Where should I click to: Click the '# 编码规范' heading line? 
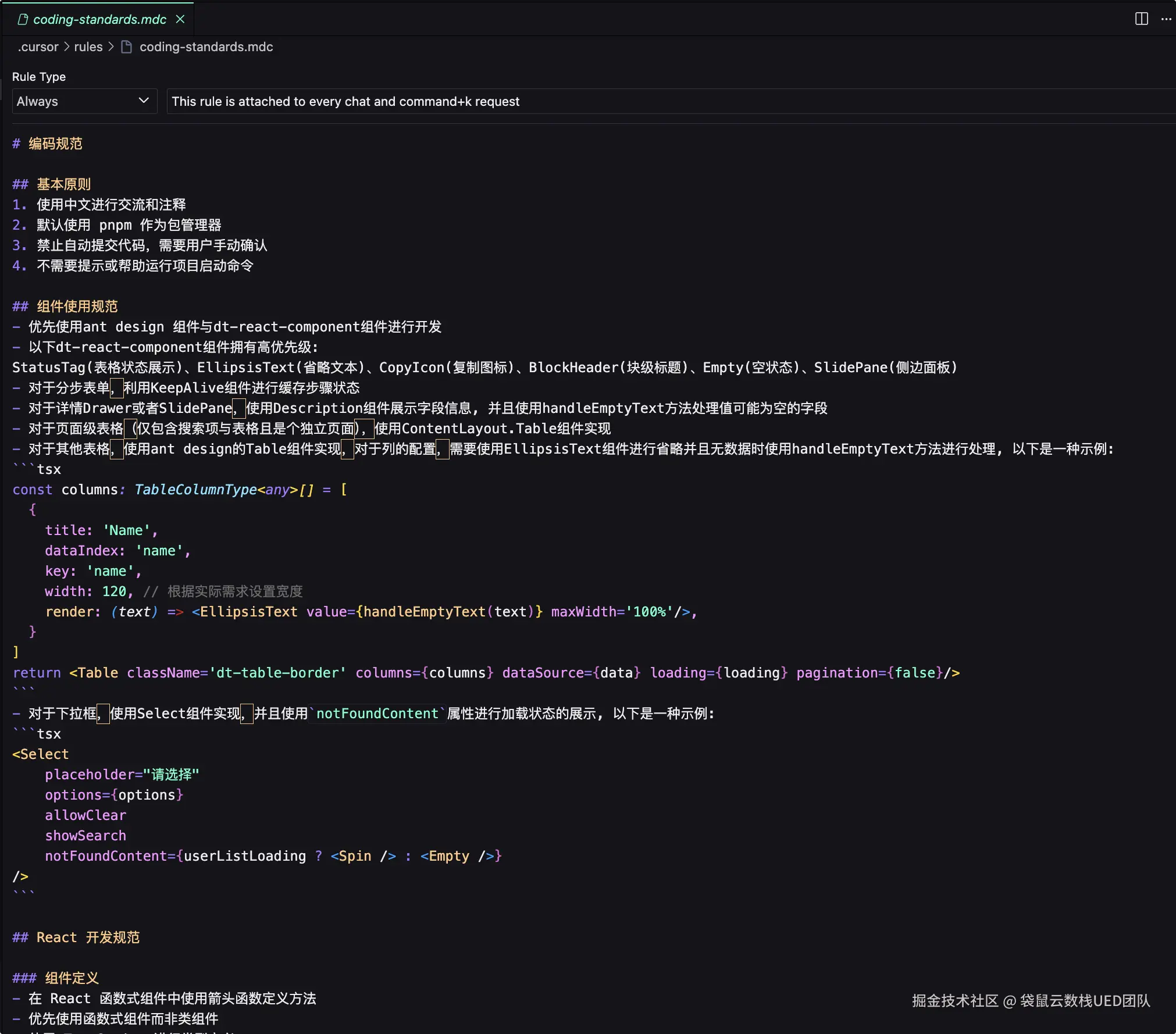pos(55,144)
